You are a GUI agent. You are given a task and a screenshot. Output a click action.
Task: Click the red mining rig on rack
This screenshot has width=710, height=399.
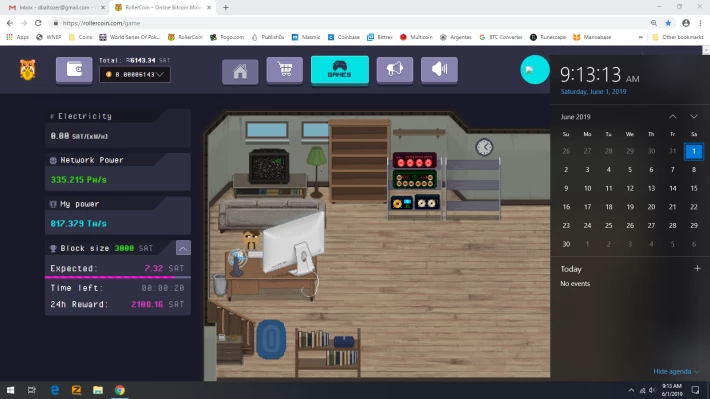click(414, 161)
